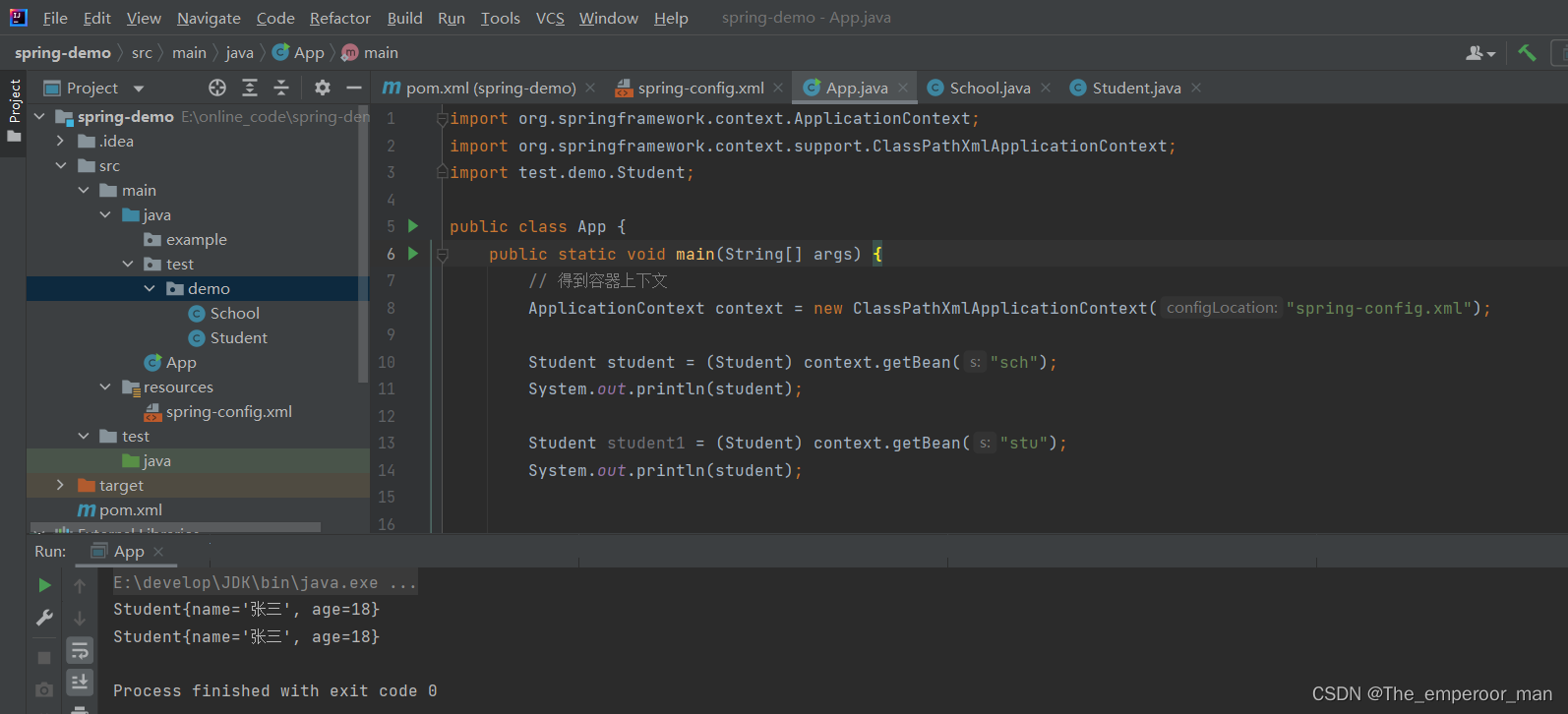Image resolution: width=1568 pixels, height=714 pixels.
Task: Close the Student.java editor tab
Action: (x=1196, y=88)
